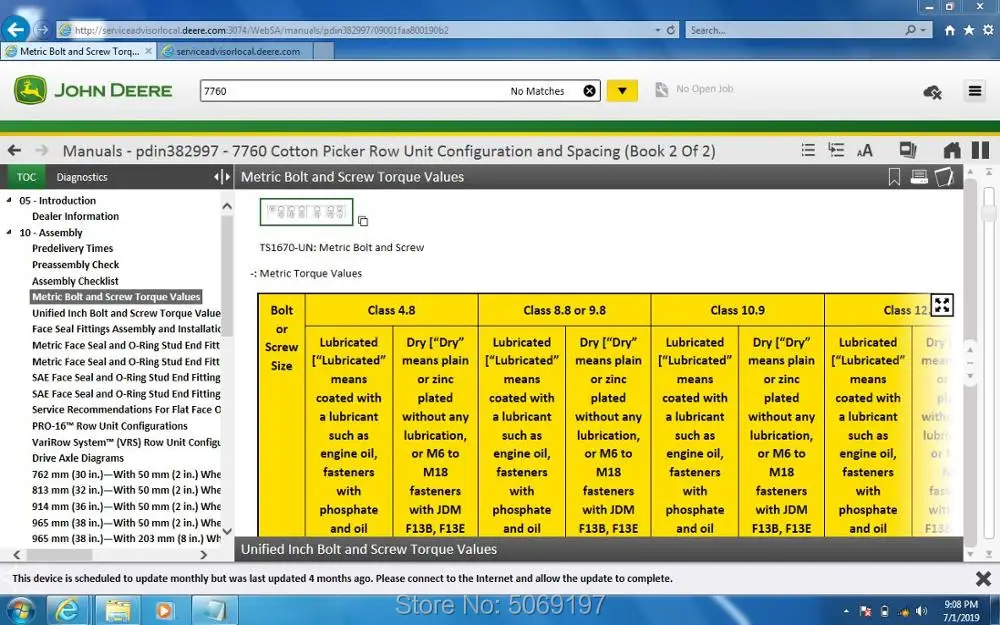Open the Windows Start button
This screenshot has height=625, width=1000.
tap(20, 610)
